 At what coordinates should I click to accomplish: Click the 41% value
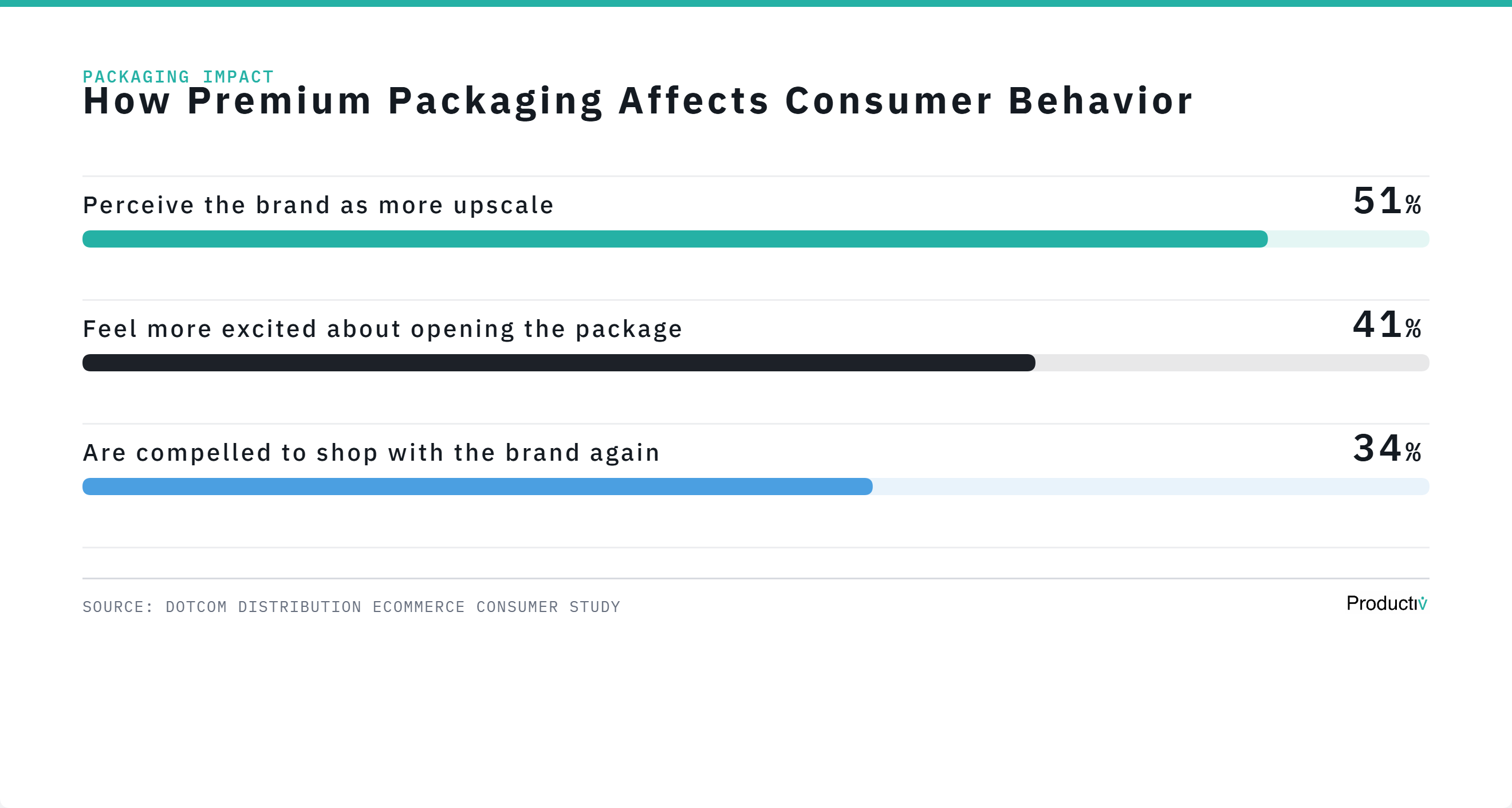click(1387, 325)
